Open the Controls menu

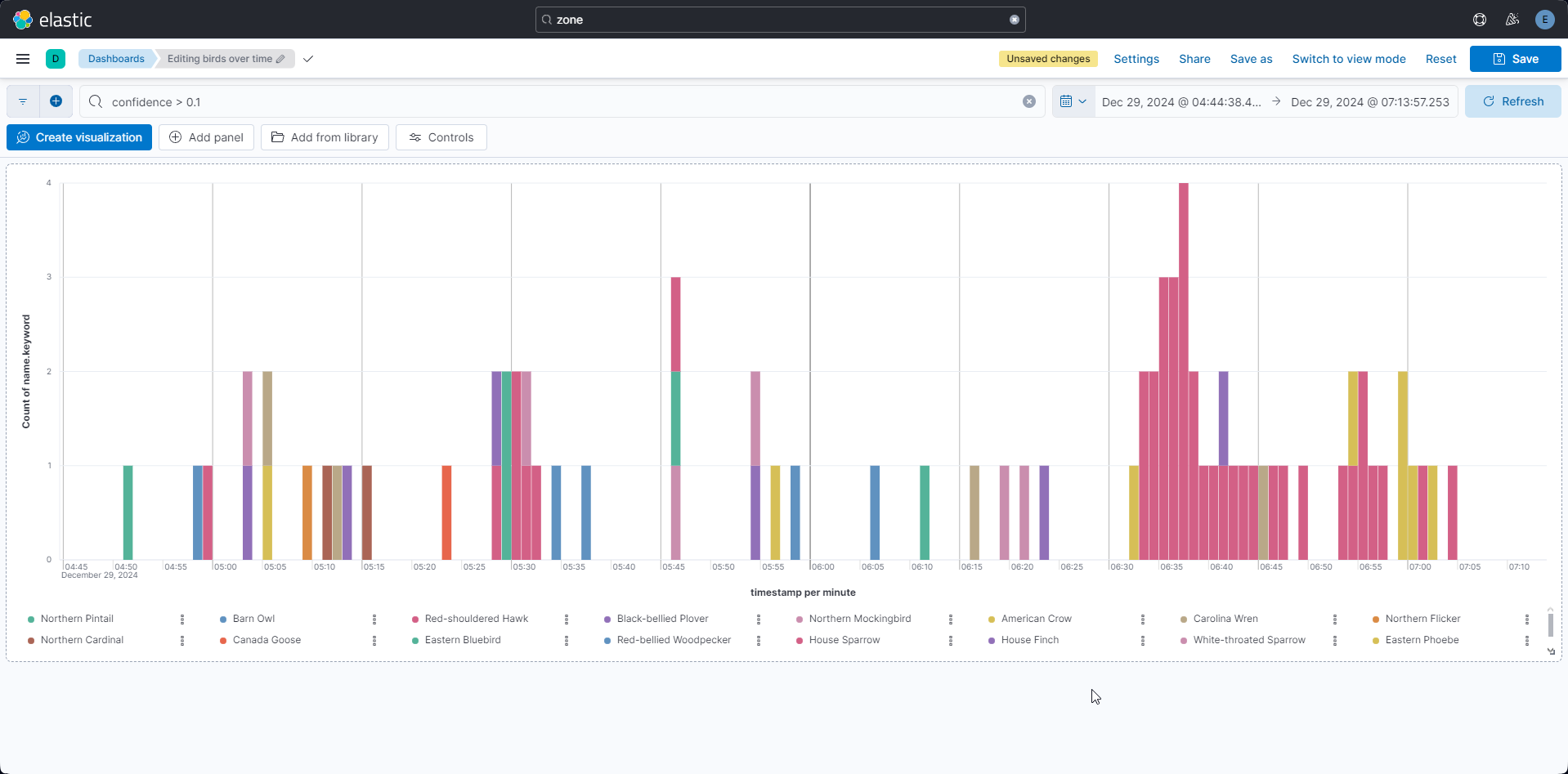click(441, 137)
